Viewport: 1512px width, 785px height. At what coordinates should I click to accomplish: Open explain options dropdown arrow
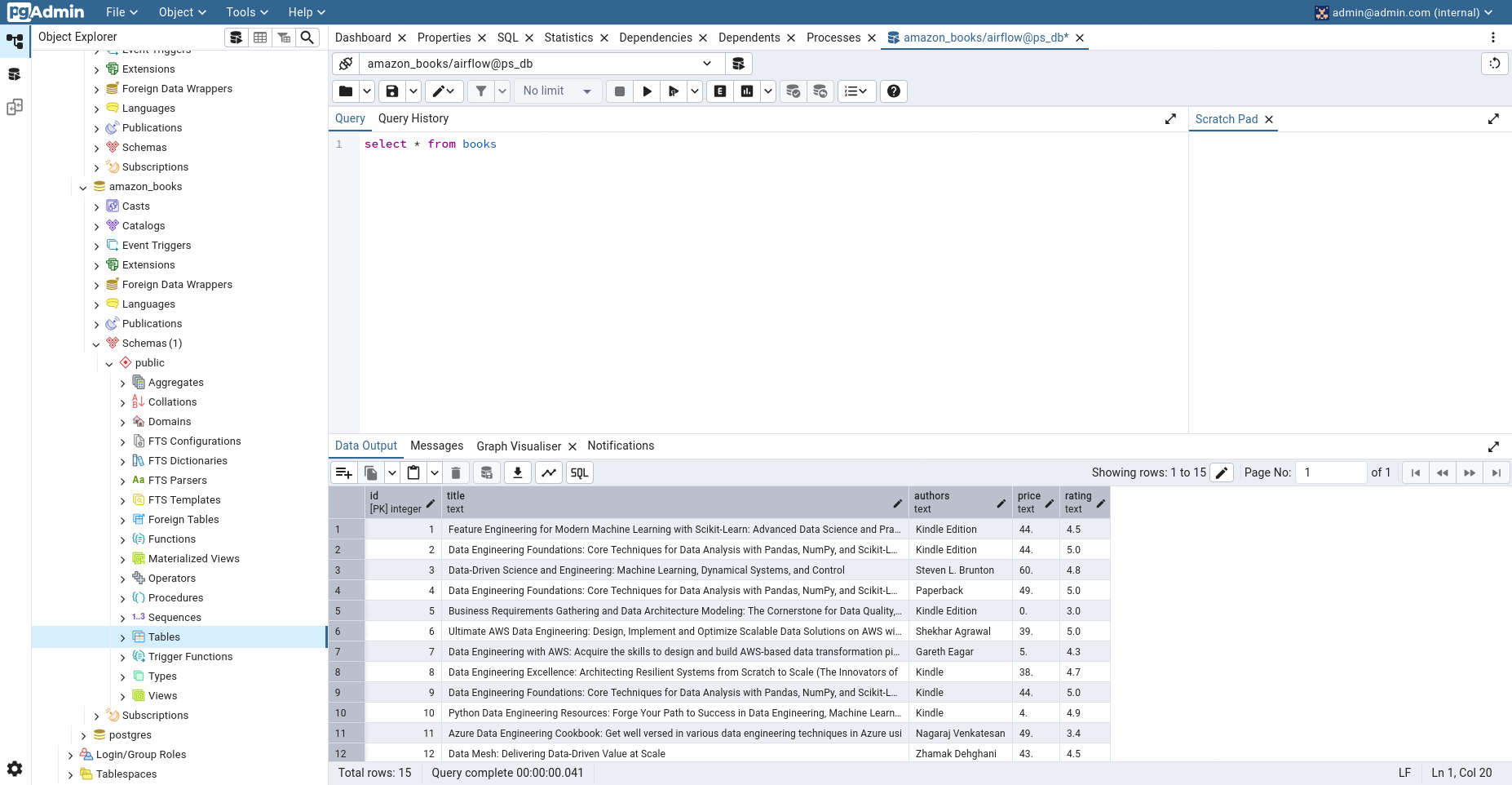coord(768,91)
